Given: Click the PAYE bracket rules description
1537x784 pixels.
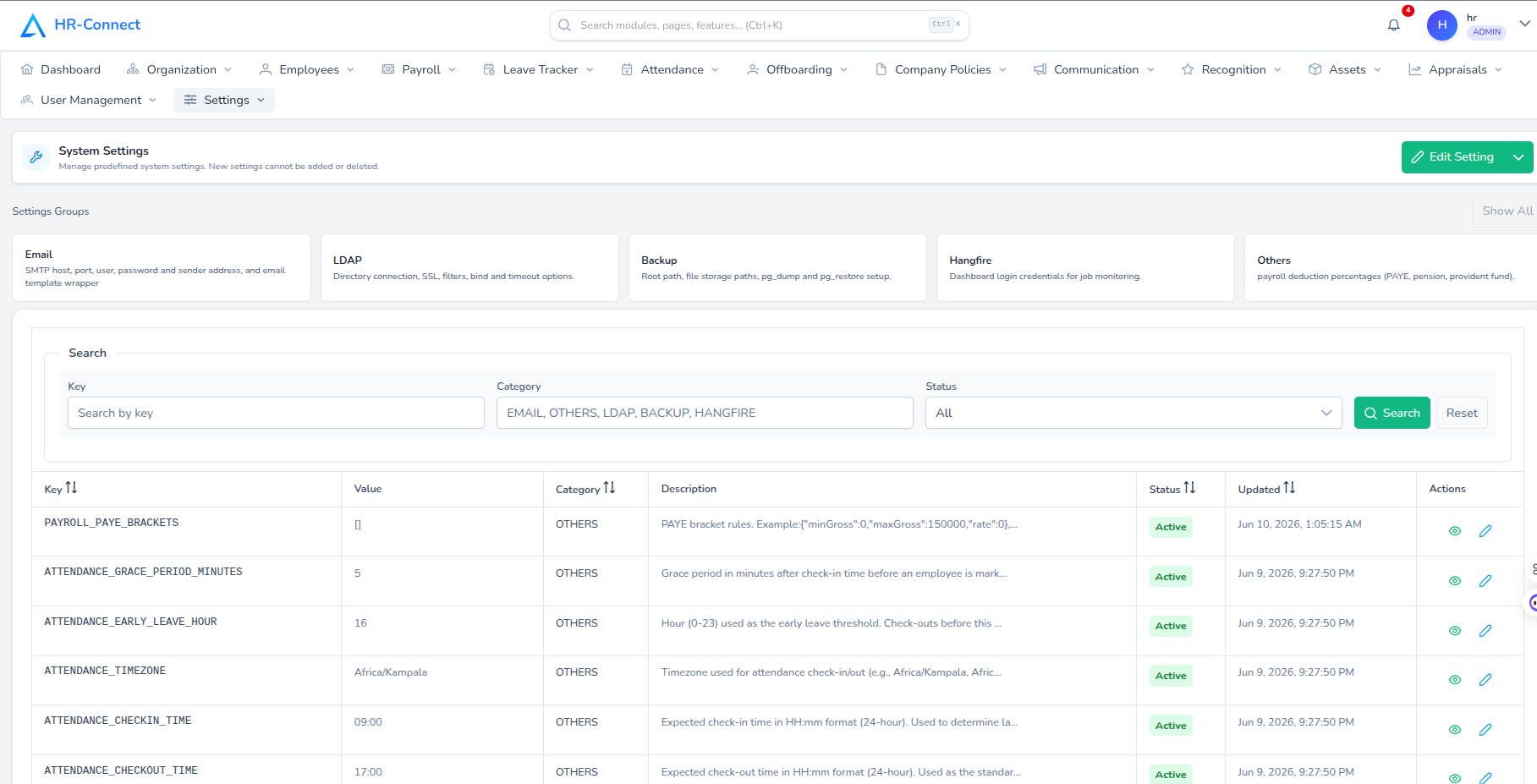Looking at the screenshot, I should (839, 524).
